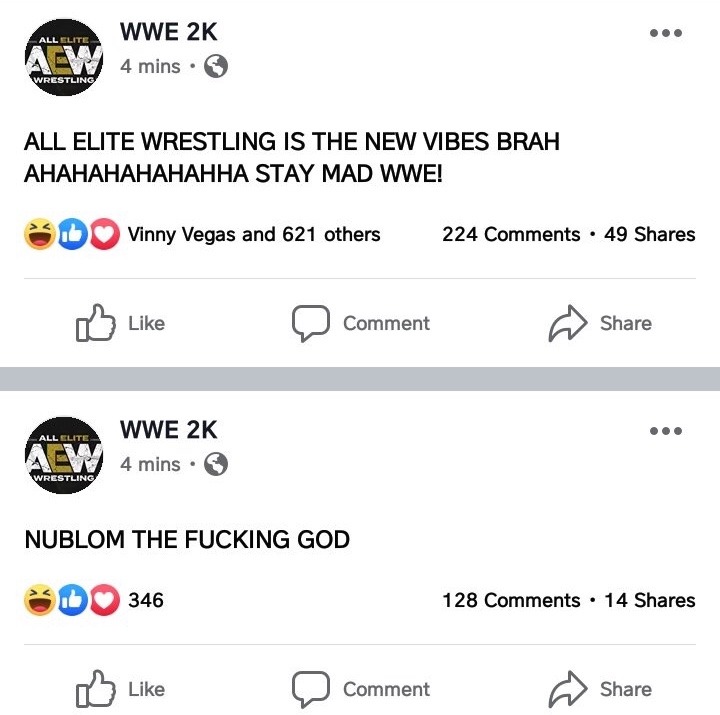Open the first post's three-dot options menu

[x=665, y=33]
